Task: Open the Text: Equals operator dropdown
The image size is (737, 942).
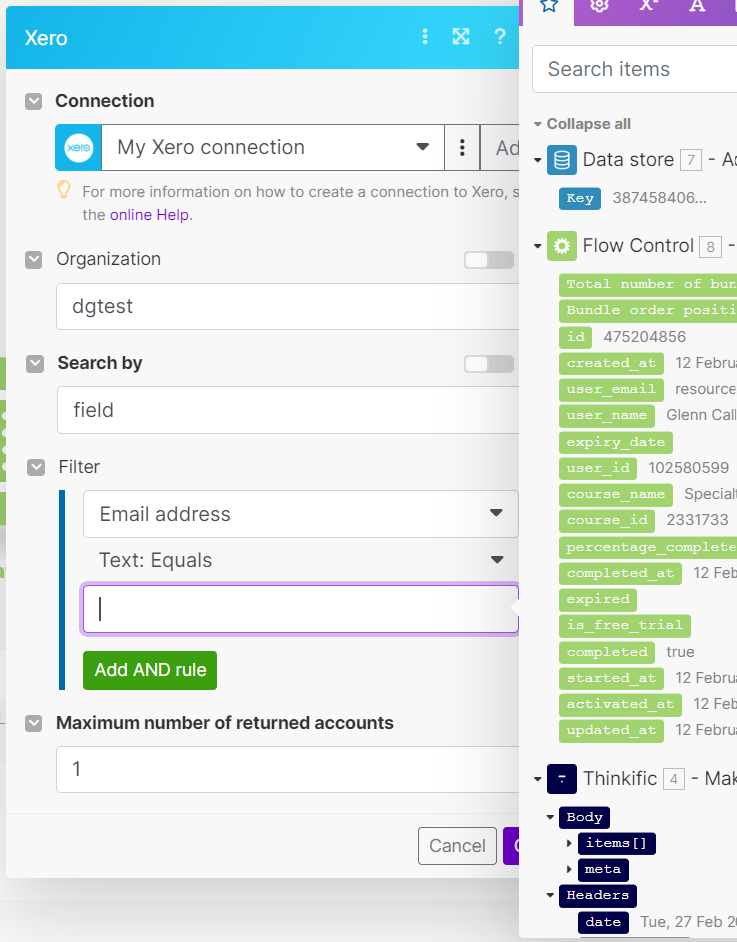Action: [300, 560]
